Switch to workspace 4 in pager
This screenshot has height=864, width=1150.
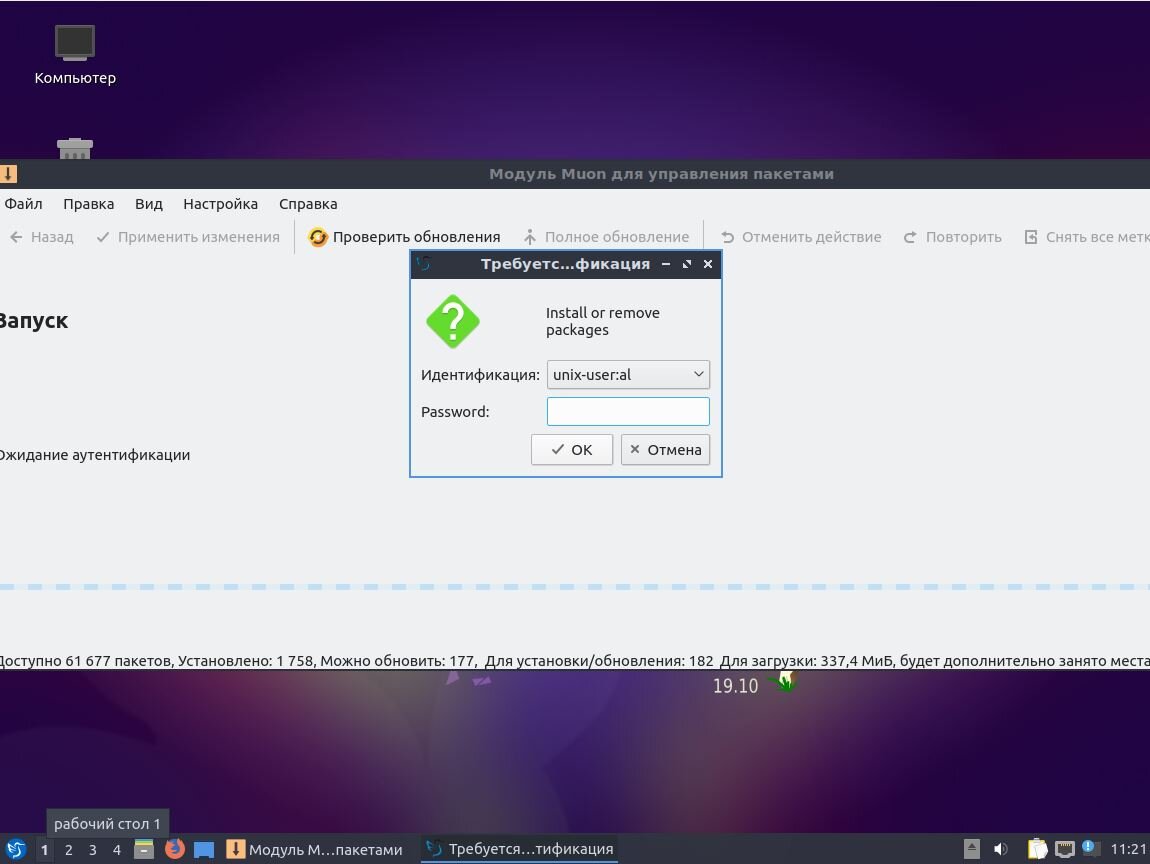(x=117, y=849)
